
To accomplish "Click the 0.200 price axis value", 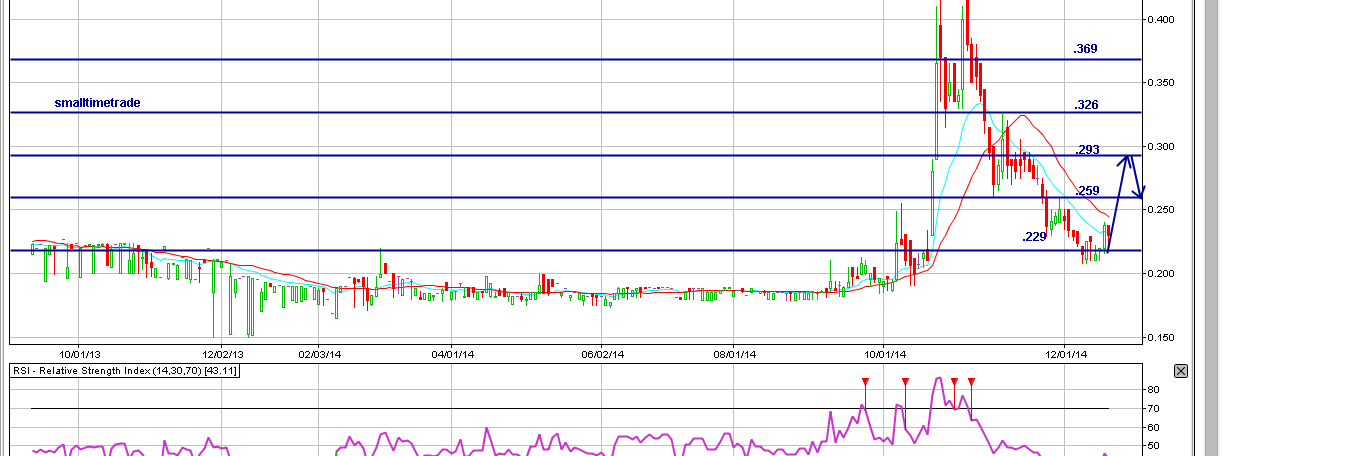I will coord(1161,273).
